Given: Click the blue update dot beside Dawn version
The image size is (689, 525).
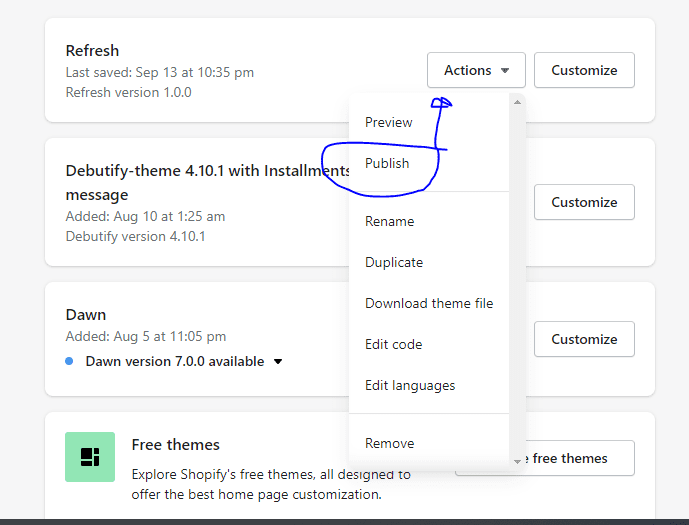Looking at the screenshot, I should (69, 361).
